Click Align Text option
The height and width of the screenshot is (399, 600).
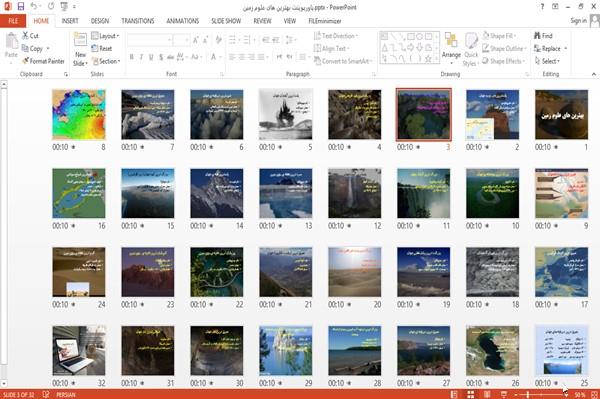click(x=331, y=49)
